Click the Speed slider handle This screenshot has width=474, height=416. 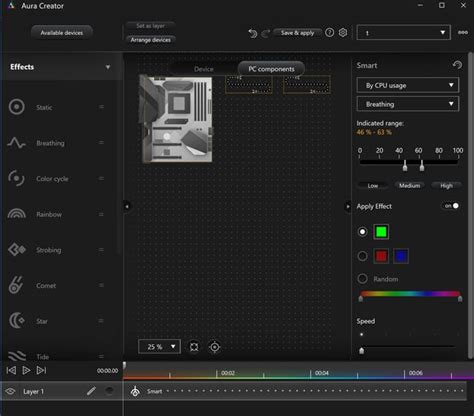(x=362, y=350)
